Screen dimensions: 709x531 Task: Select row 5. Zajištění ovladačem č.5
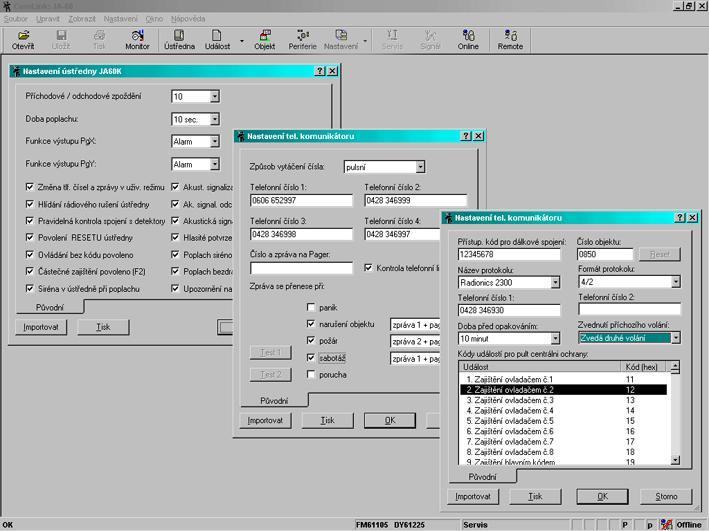563,421
